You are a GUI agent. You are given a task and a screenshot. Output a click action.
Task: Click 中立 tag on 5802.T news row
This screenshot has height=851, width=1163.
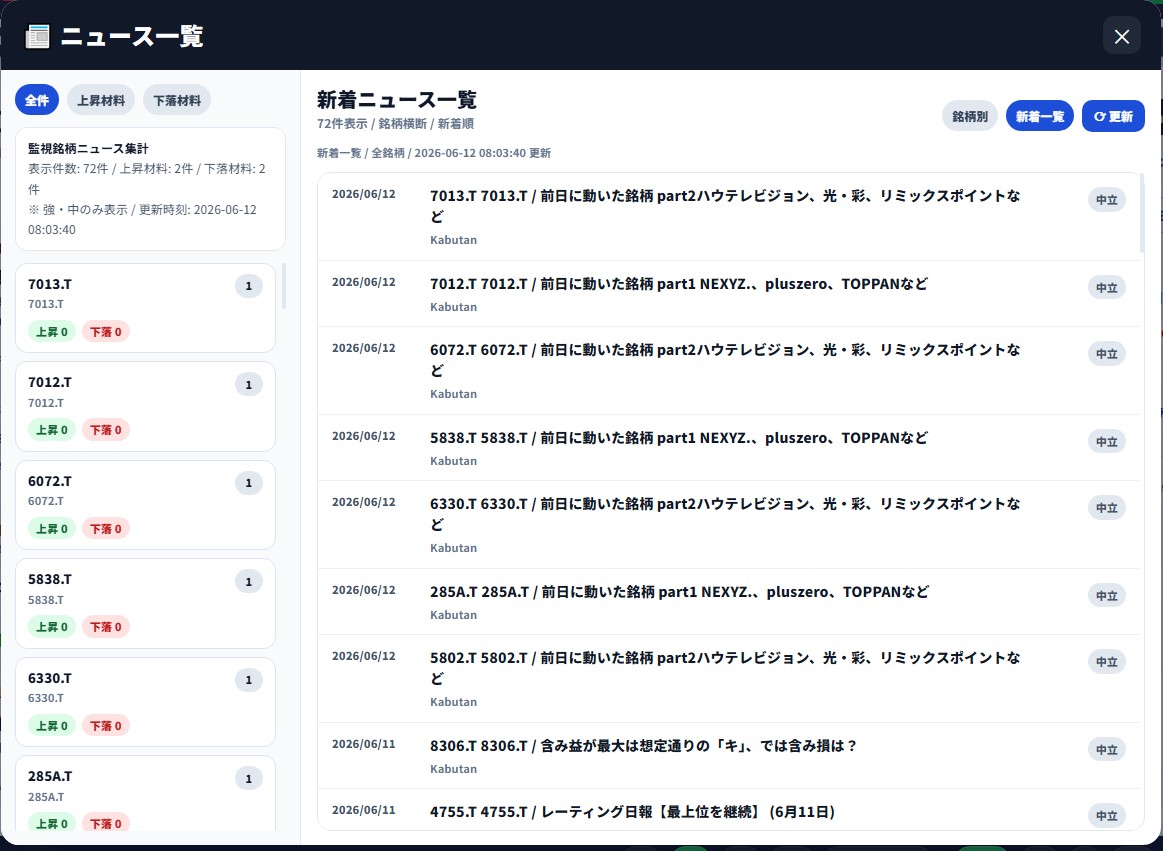[1107, 661]
